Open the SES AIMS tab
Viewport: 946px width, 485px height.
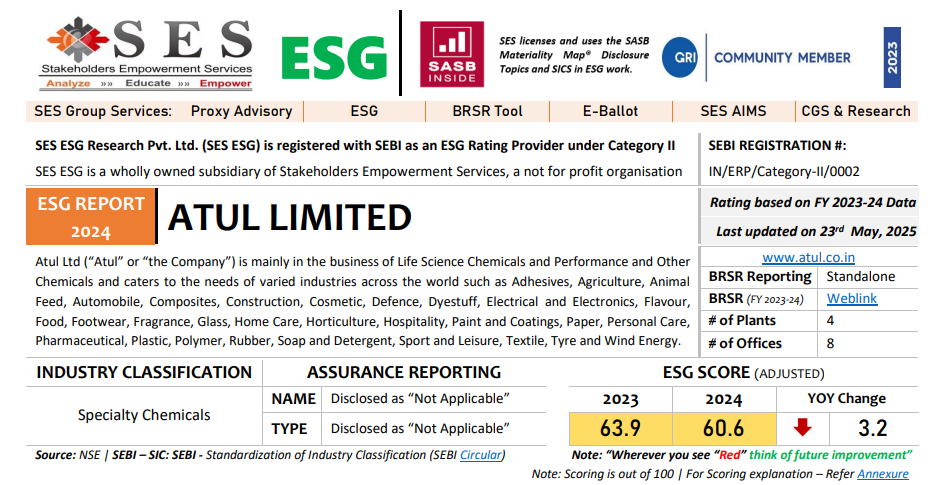coord(733,111)
